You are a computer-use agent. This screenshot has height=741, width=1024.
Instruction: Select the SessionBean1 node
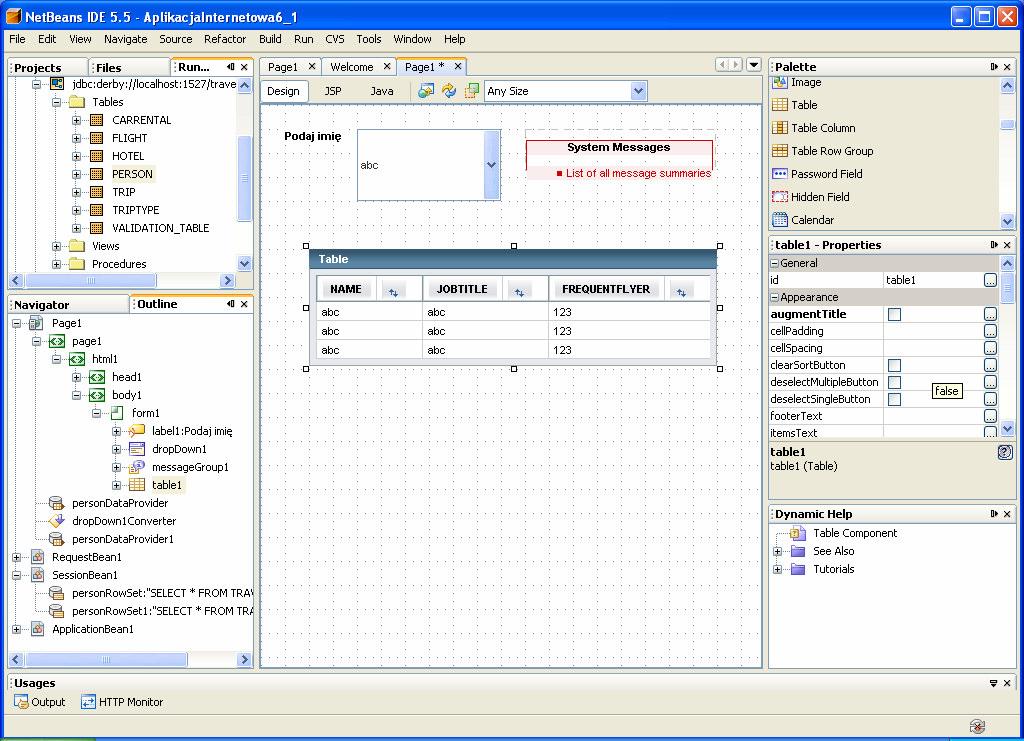pos(85,575)
